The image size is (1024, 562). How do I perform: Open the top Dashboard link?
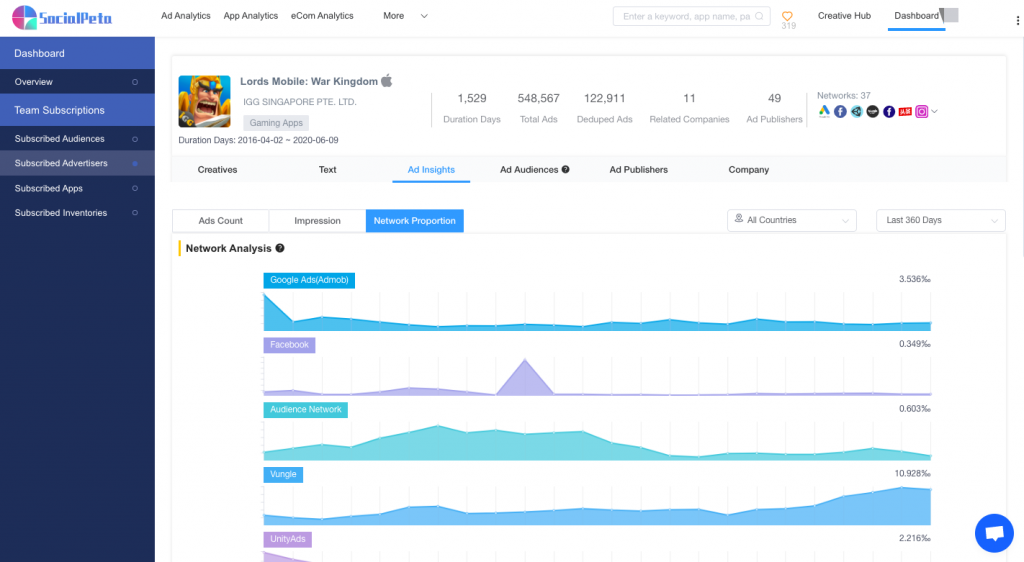(x=916, y=16)
